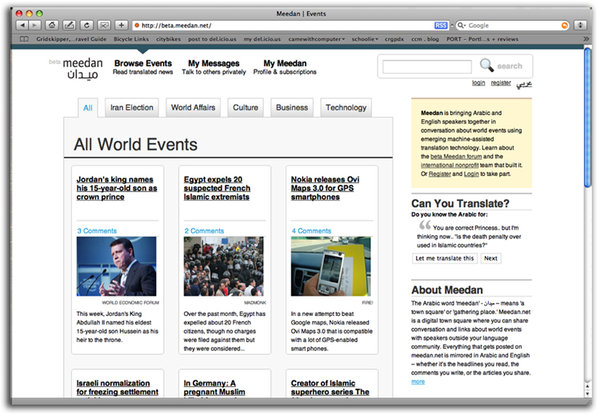Open the Business tab
Screen dimensions: 600x415
point(292,107)
